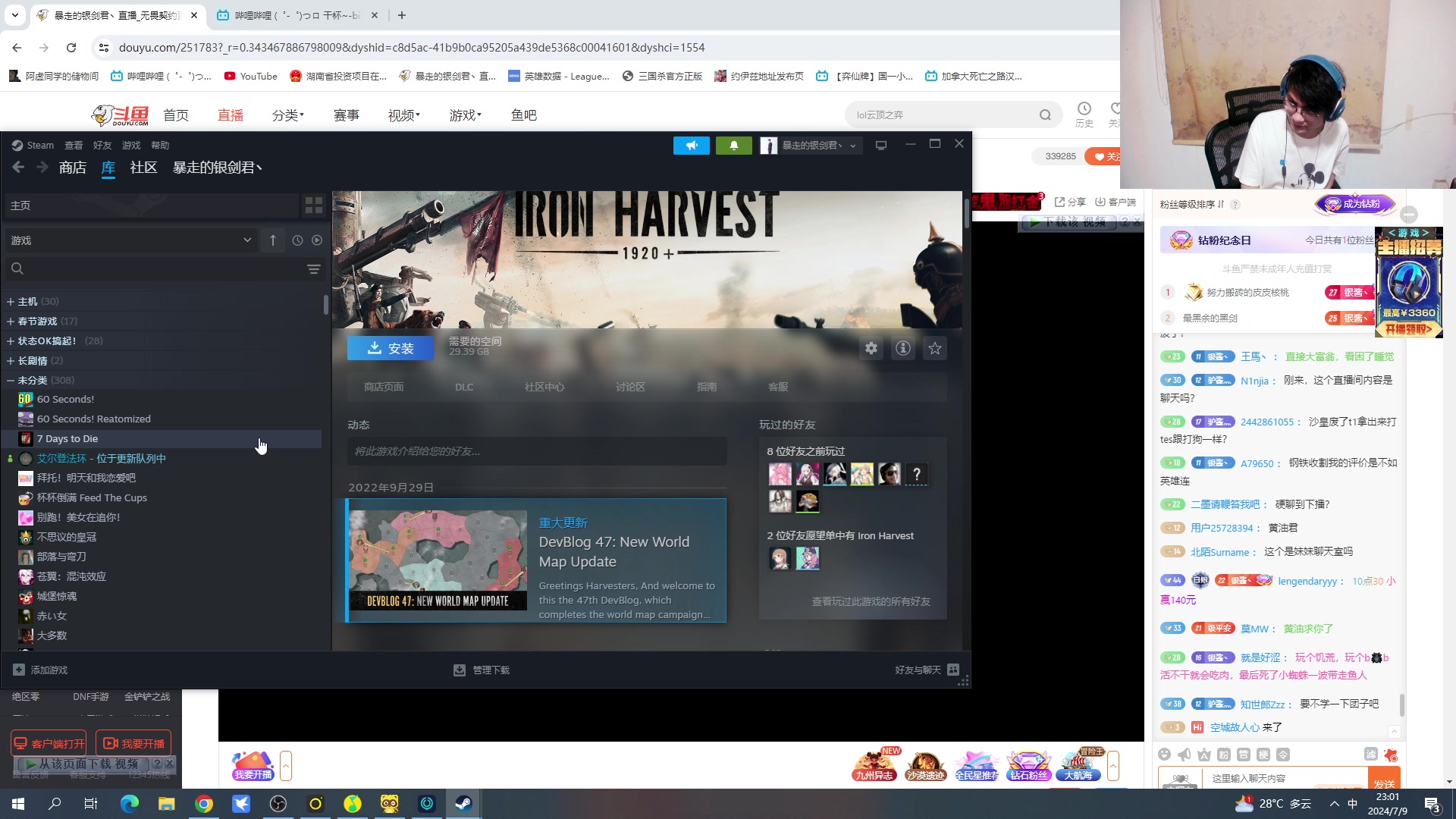Click the Steam announcements megaphone icon
Image resolution: width=1456 pixels, height=819 pixels.
tap(691, 146)
